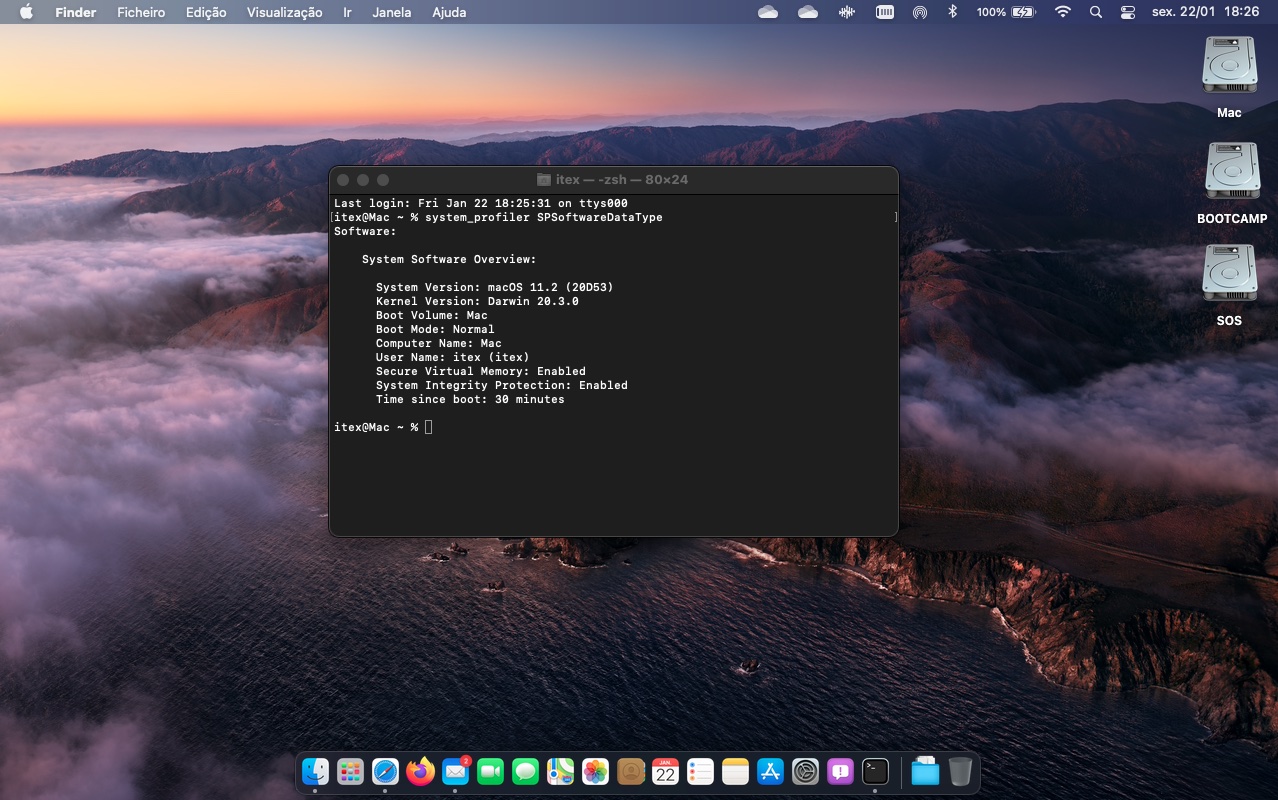Open Notes from the Dock
Screen dimensions: 1278x800
(735, 772)
